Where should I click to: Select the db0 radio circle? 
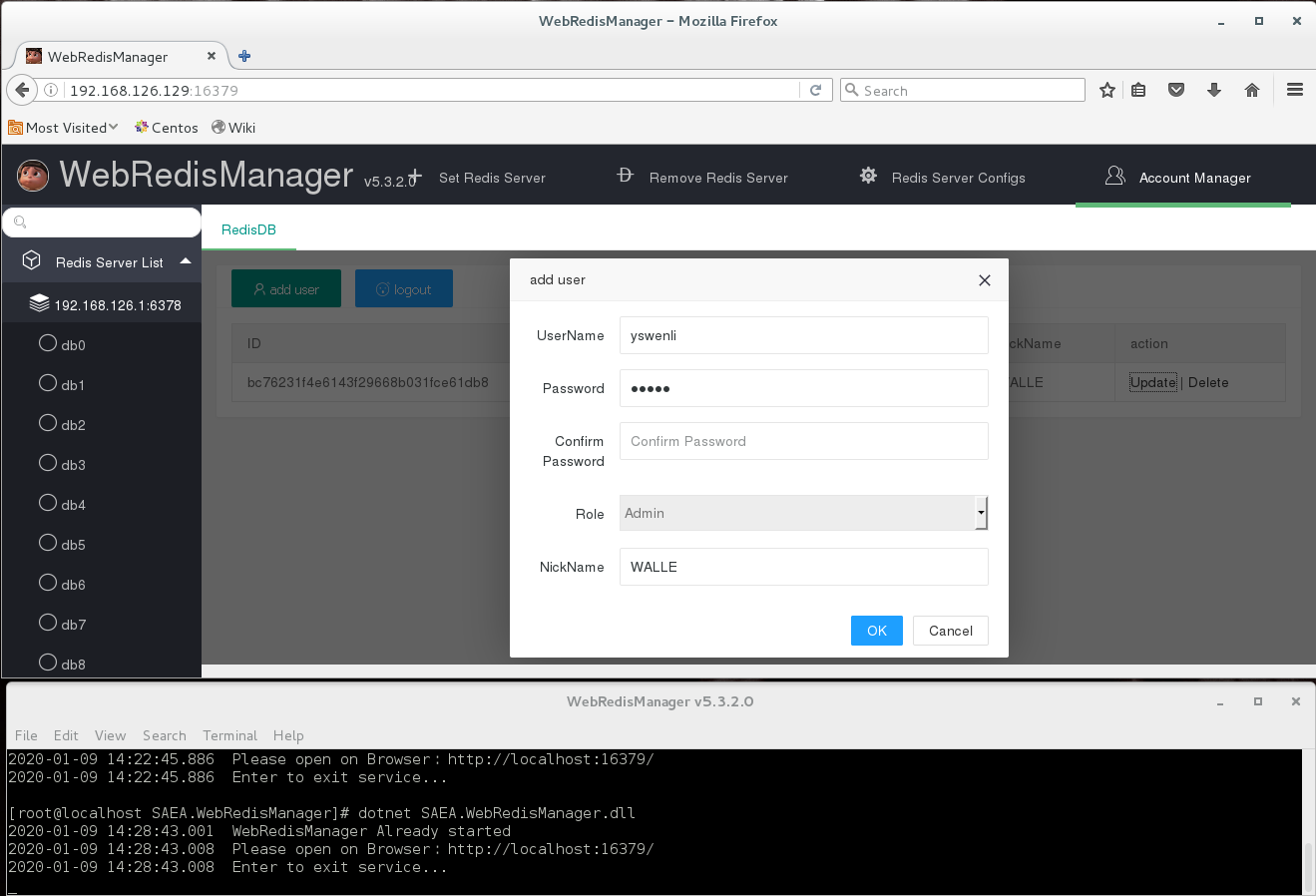48,343
